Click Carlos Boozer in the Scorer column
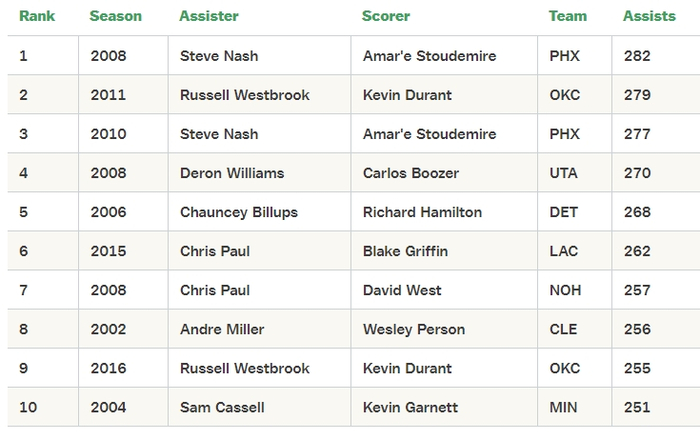The width and height of the screenshot is (700, 440). pyautogui.click(x=411, y=173)
